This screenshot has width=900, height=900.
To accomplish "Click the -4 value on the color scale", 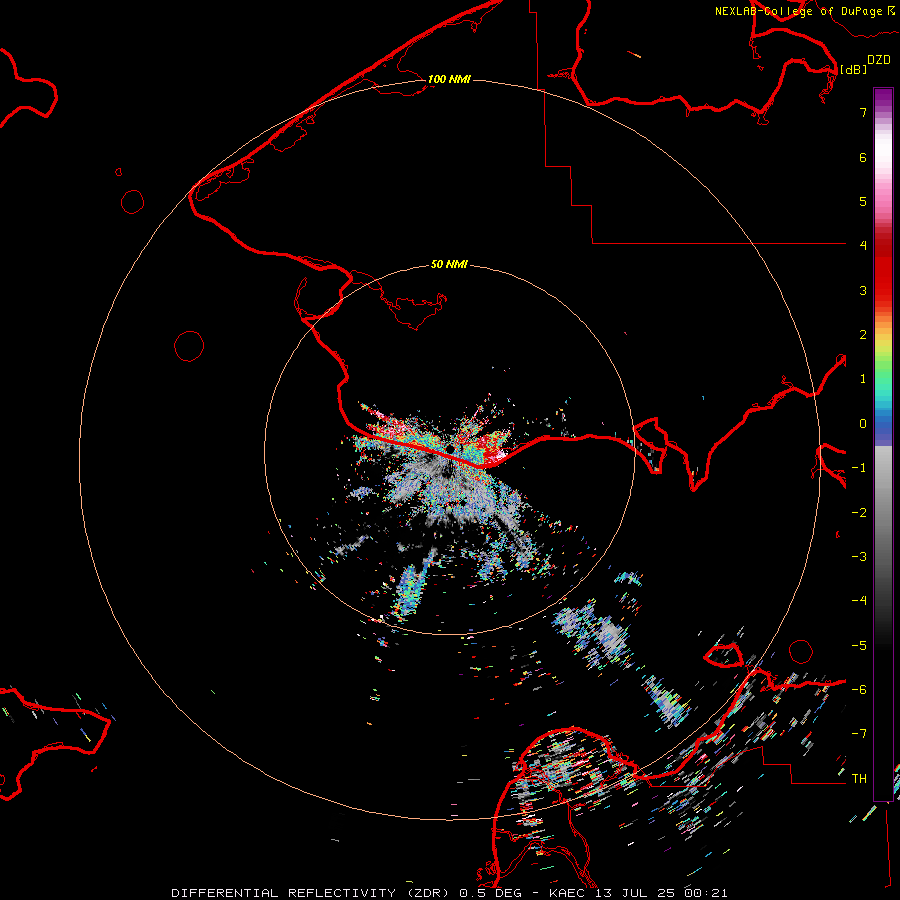I will [x=859, y=601].
